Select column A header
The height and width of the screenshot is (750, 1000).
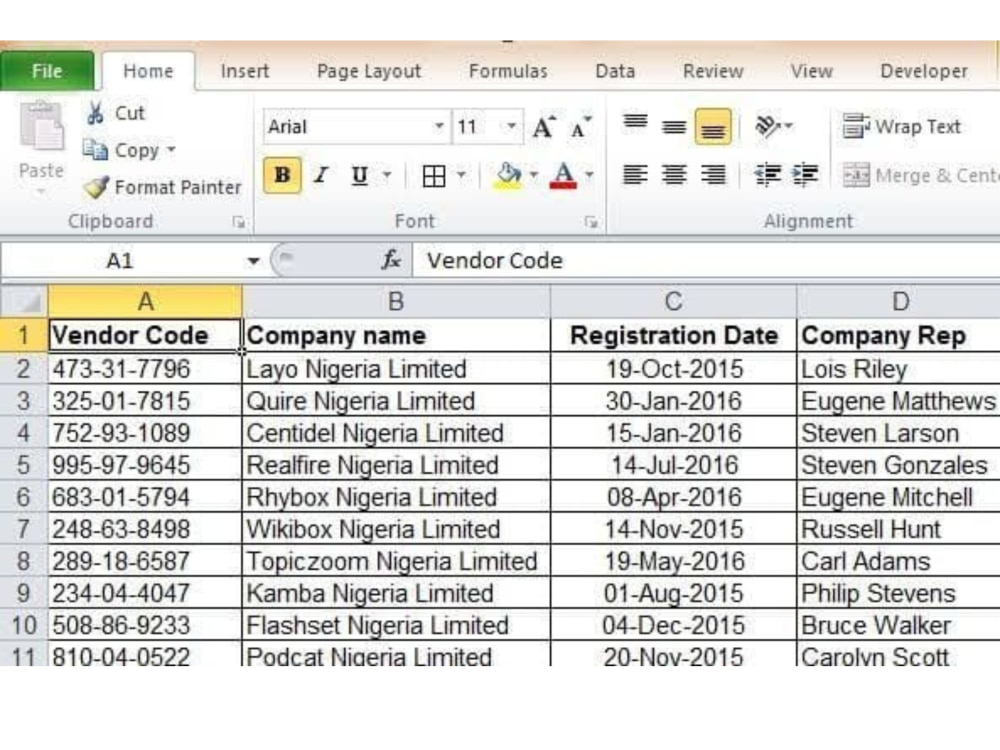click(145, 301)
